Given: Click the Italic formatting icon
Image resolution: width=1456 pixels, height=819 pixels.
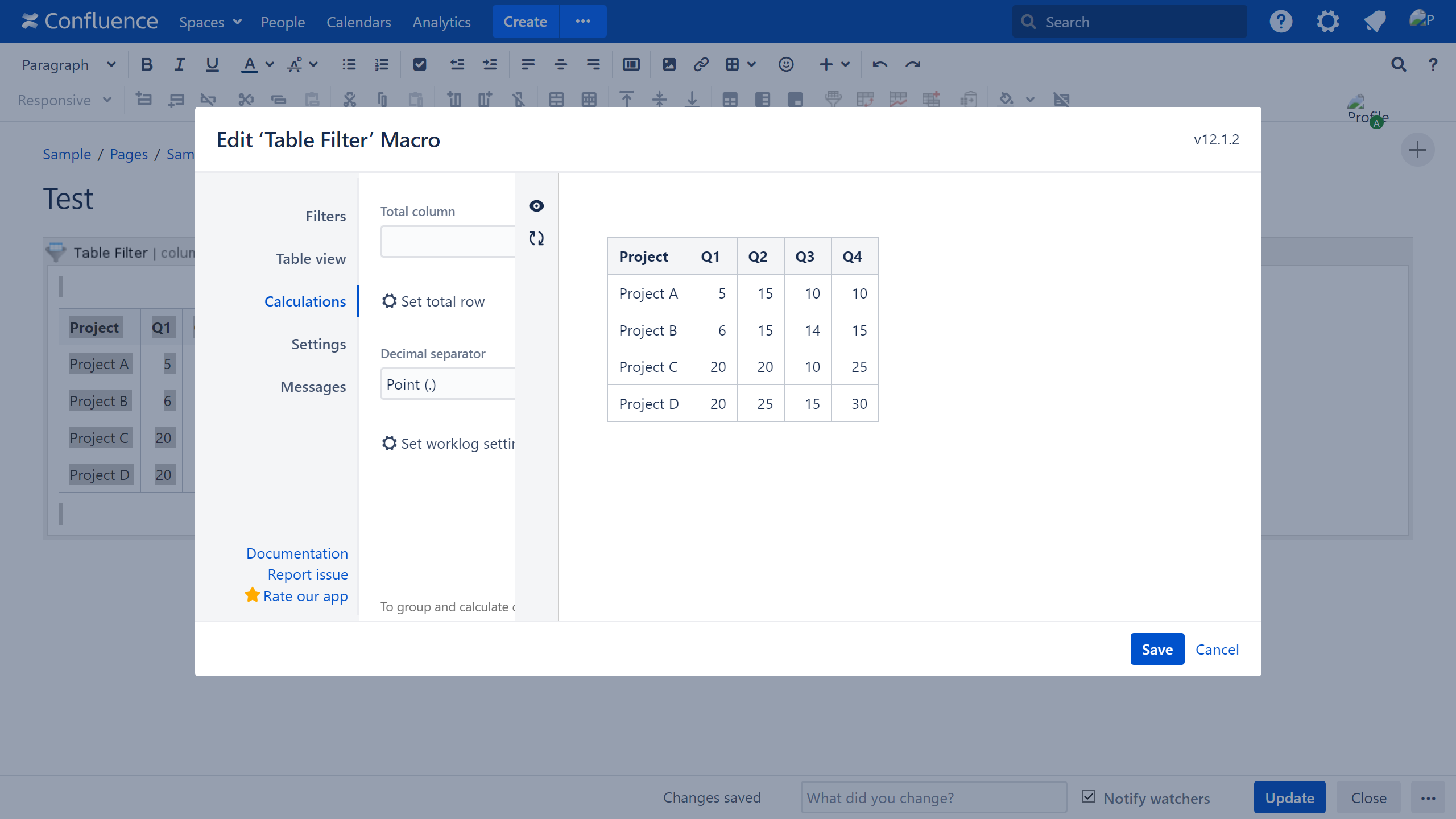Looking at the screenshot, I should coord(179,64).
